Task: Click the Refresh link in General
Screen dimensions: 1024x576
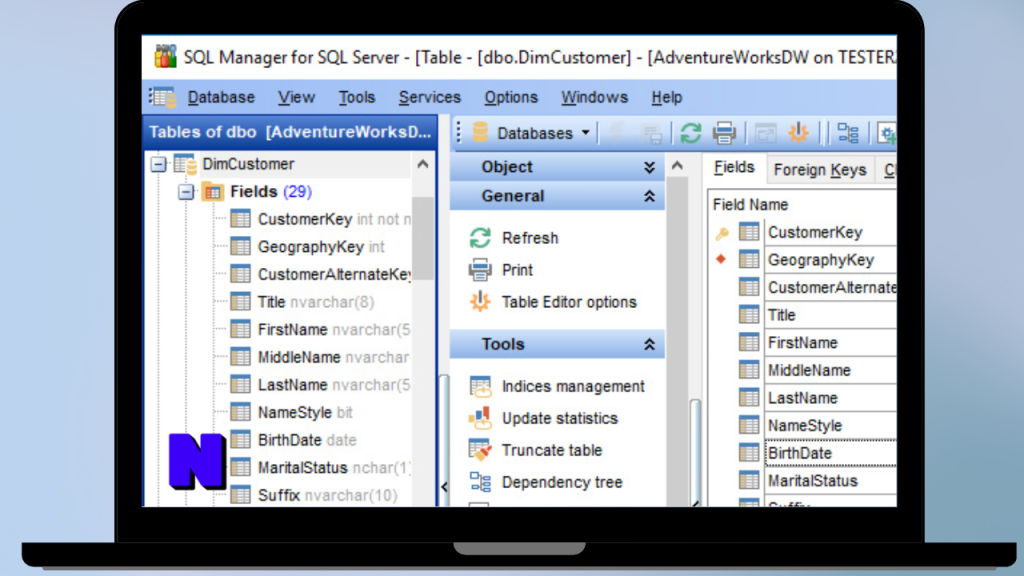Action: click(530, 238)
